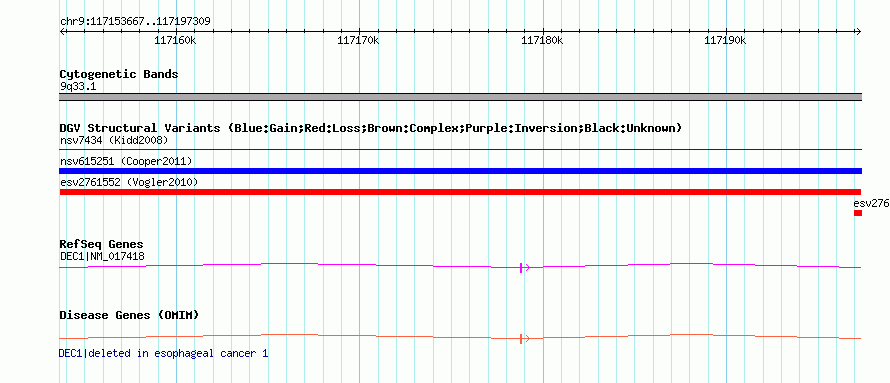This screenshot has height=383, width=890.
Task: Click the 9q33.1 band label
Action: click(x=78, y=86)
